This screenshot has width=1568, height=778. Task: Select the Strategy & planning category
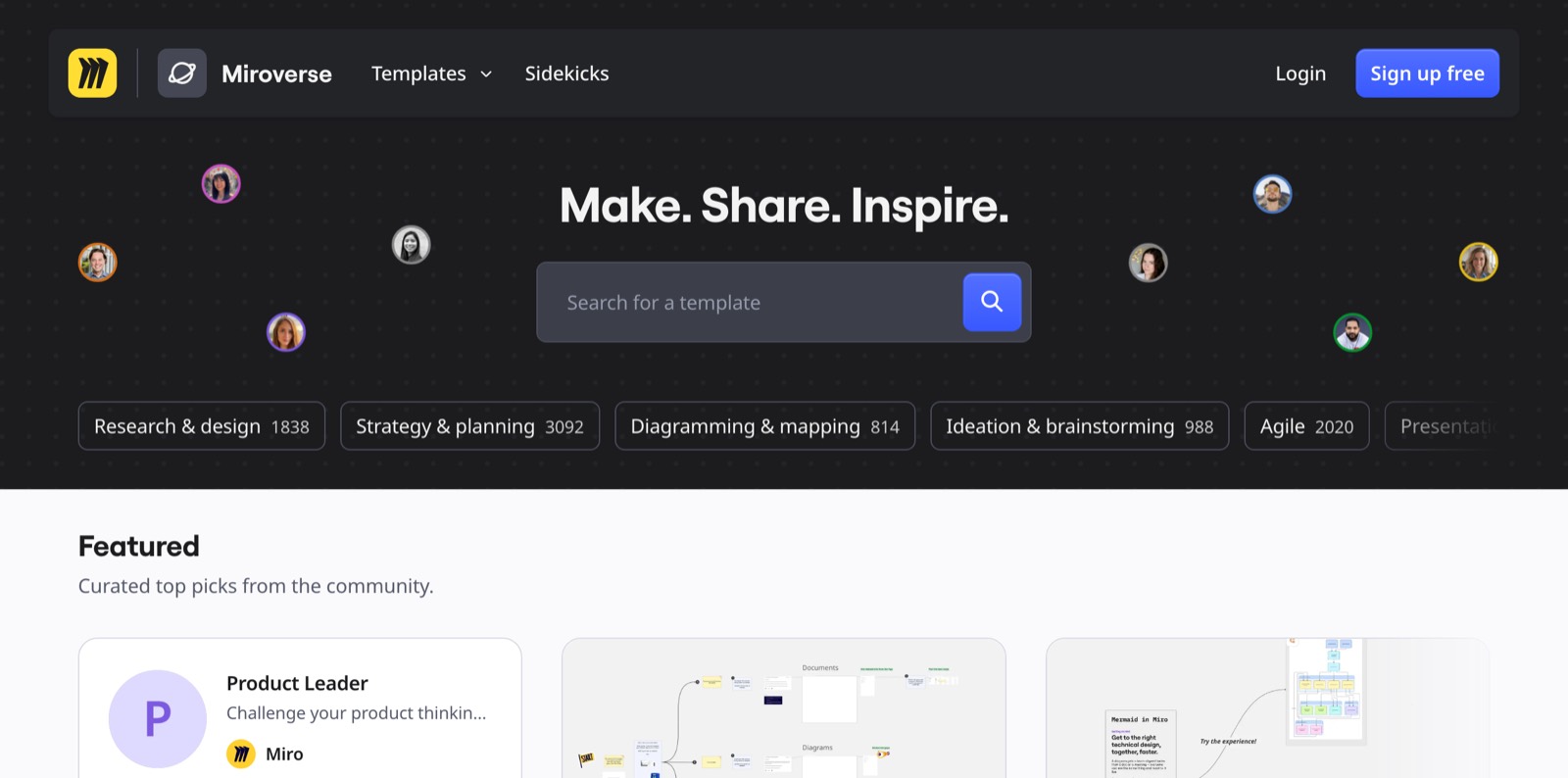[x=469, y=426]
